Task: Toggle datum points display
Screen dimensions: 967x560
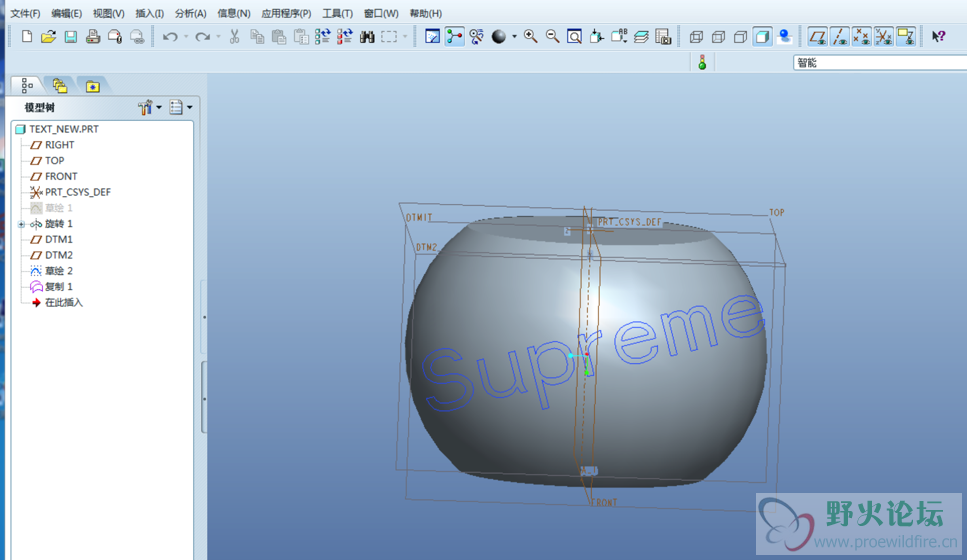Action: pos(862,37)
